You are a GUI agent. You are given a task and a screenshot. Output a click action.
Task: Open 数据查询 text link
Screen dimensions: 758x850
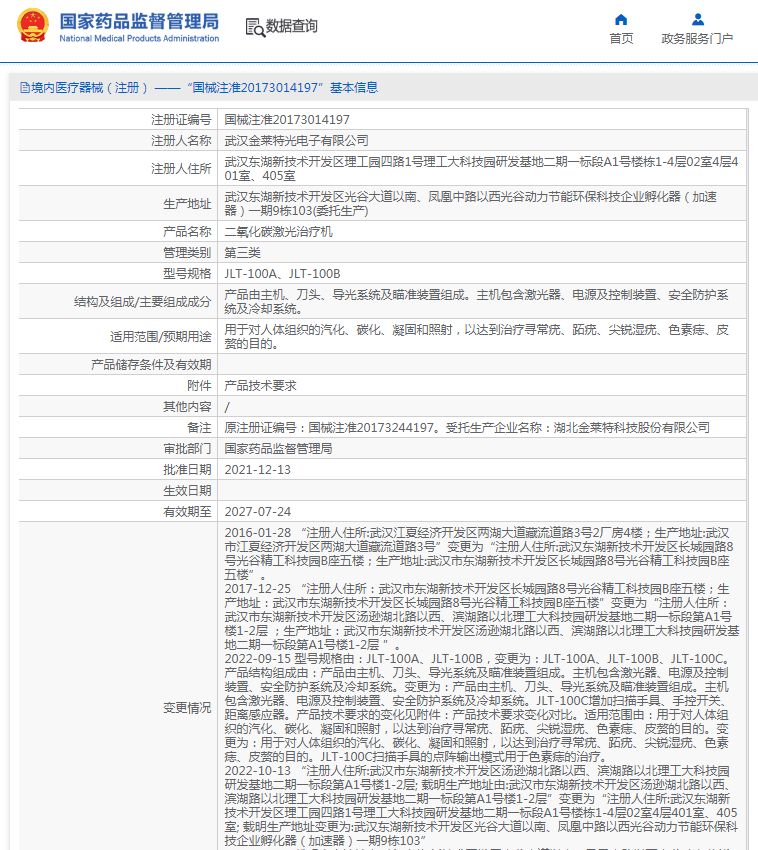[x=292, y=26]
